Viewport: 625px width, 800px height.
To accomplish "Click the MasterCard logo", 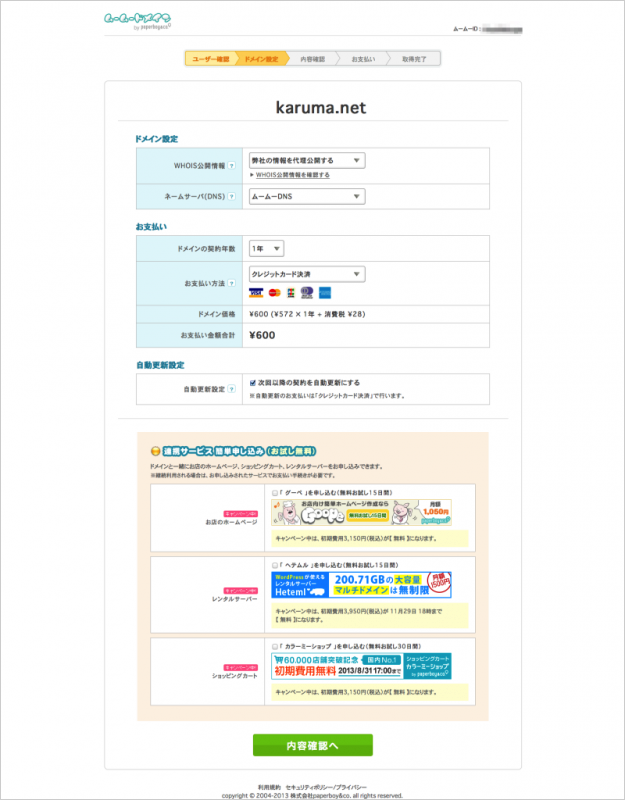I will pos(274,293).
